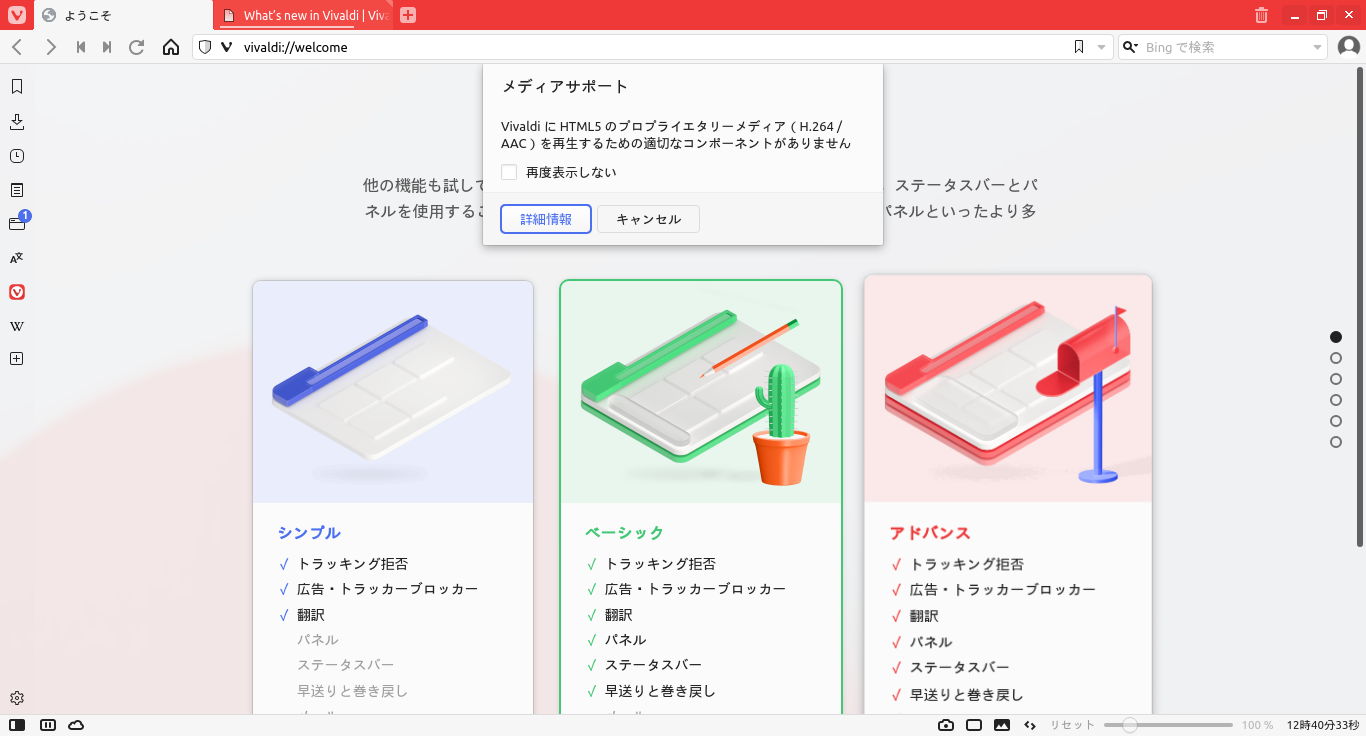Open the History panel
Screen dimensions: 1366x736
click(x=17, y=156)
